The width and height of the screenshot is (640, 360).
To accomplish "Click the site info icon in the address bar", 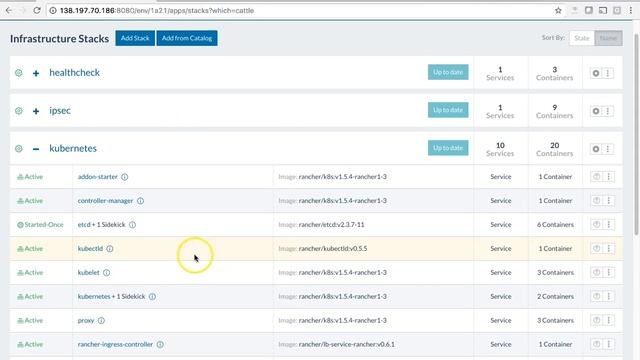I will [53, 11].
